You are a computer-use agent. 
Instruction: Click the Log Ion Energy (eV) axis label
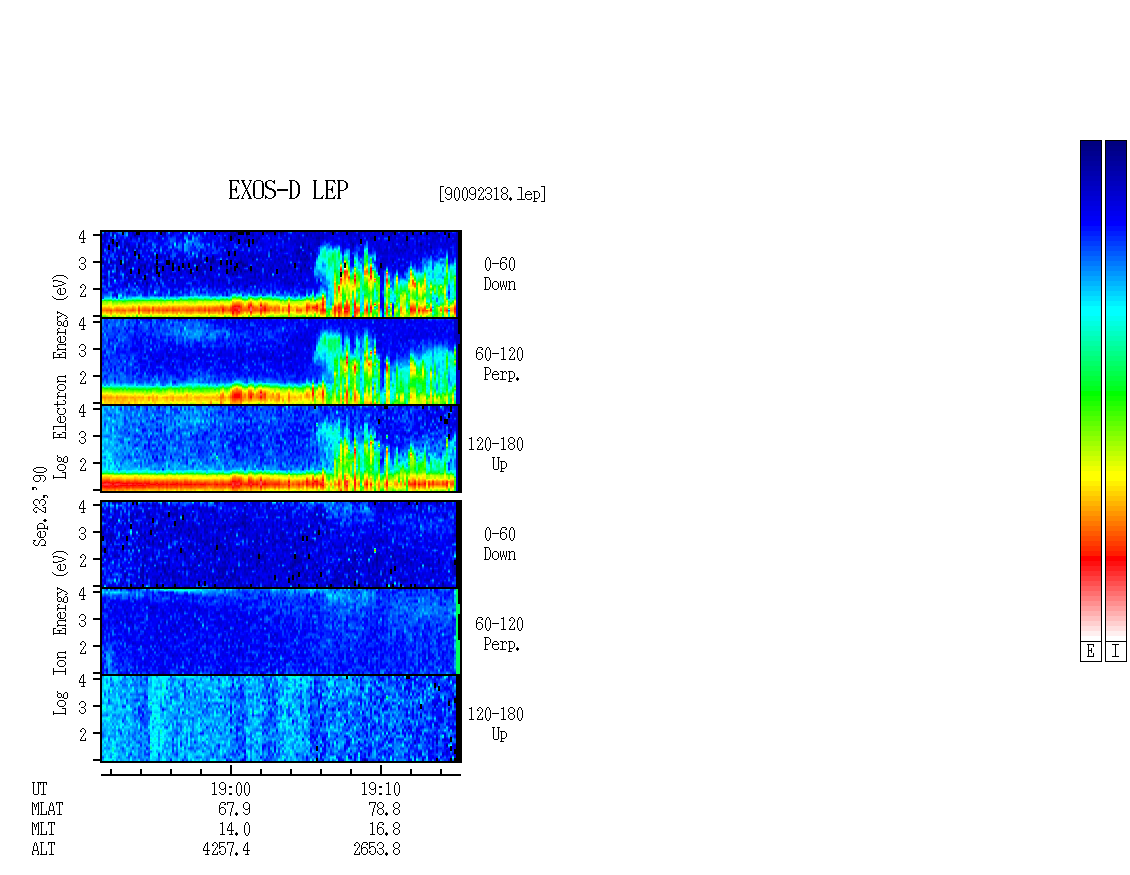point(60,632)
